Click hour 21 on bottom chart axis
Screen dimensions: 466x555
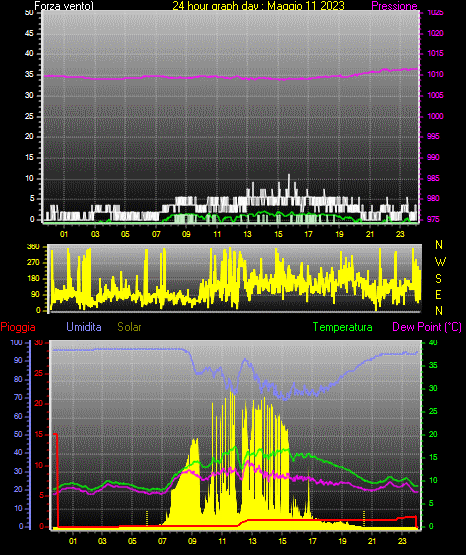coord(372,541)
